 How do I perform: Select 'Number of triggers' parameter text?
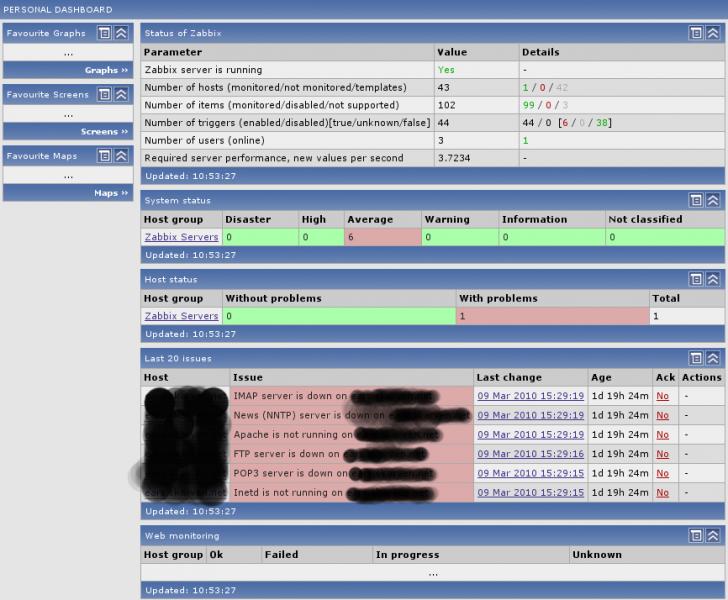[x=287, y=123]
